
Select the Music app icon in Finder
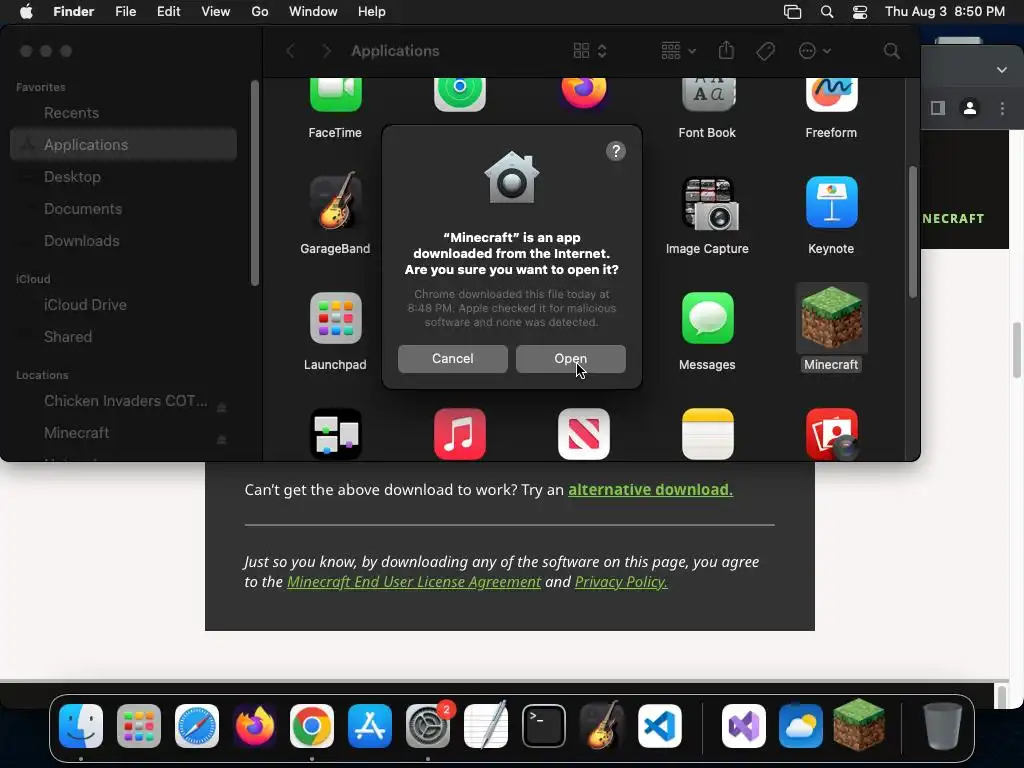tap(460, 434)
